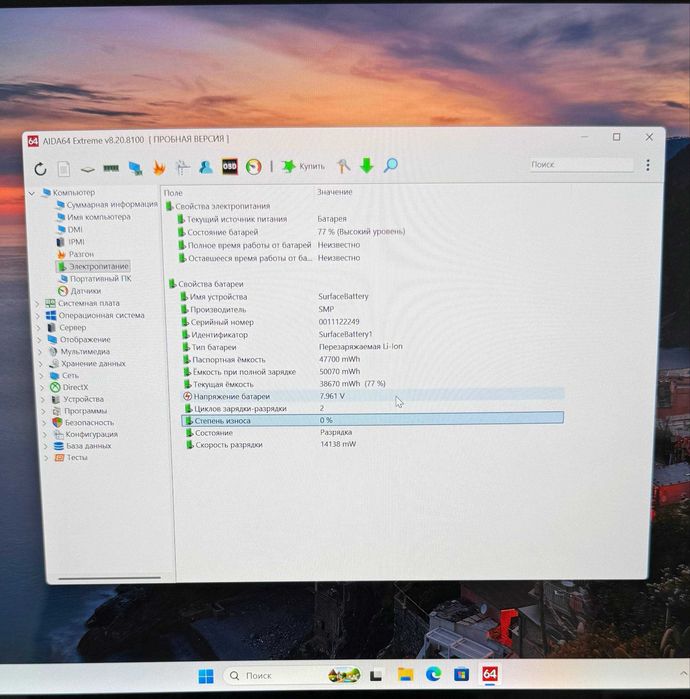Click the Купить button

click(303, 166)
